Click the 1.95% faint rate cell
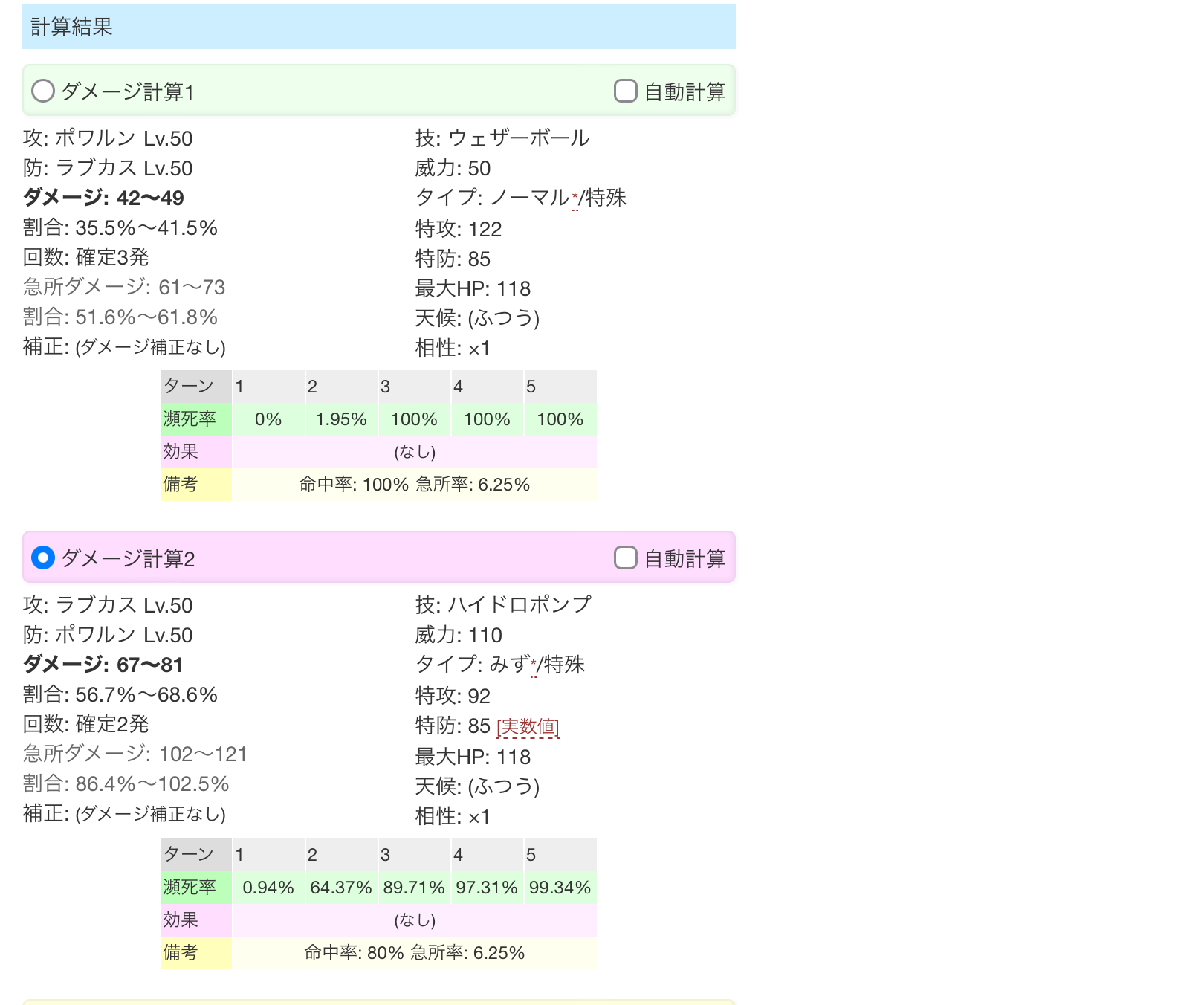This screenshot has width=1204, height=1005. [x=341, y=419]
